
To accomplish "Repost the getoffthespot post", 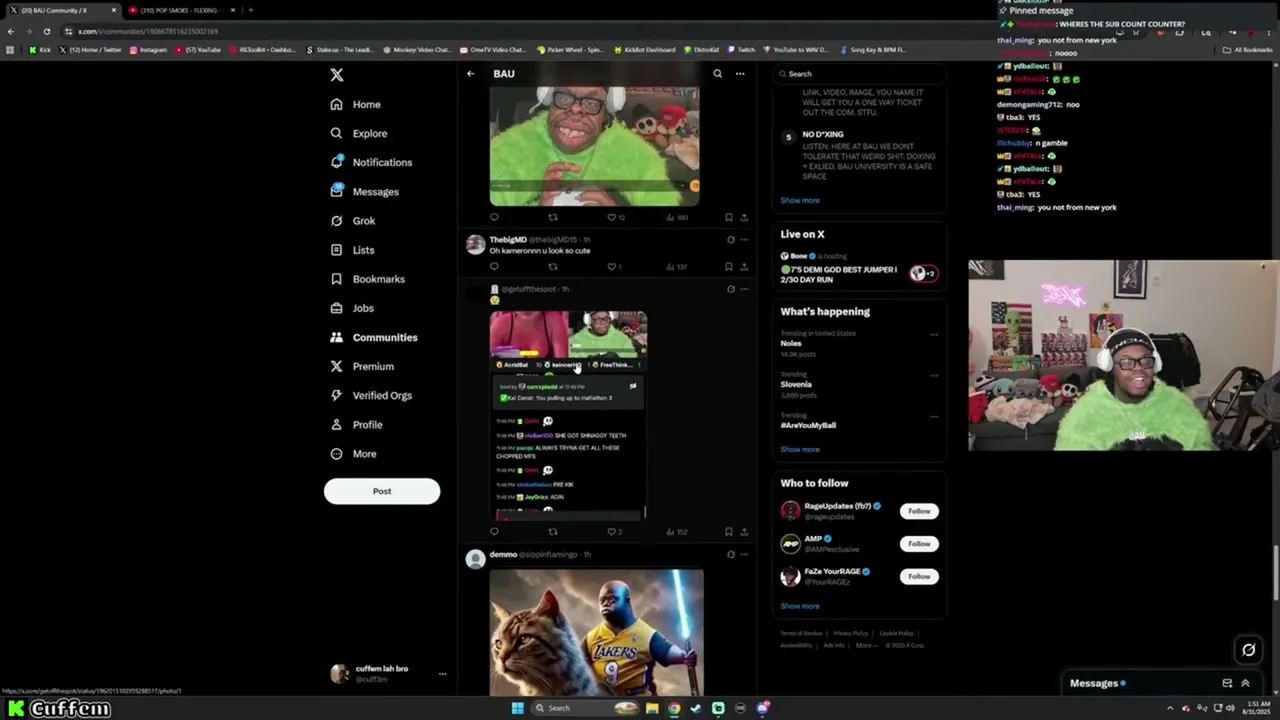I will [553, 532].
